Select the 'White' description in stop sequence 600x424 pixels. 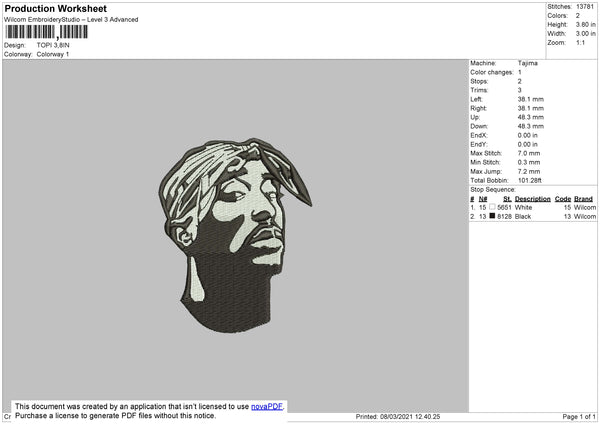pos(523,207)
